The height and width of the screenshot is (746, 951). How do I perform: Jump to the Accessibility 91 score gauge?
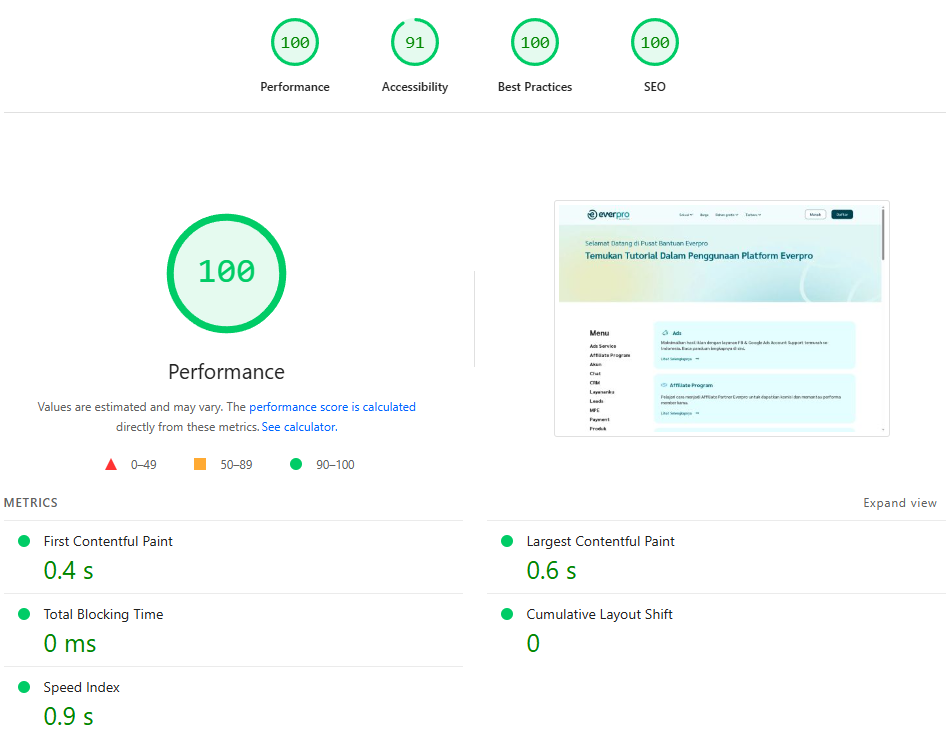(x=415, y=43)
